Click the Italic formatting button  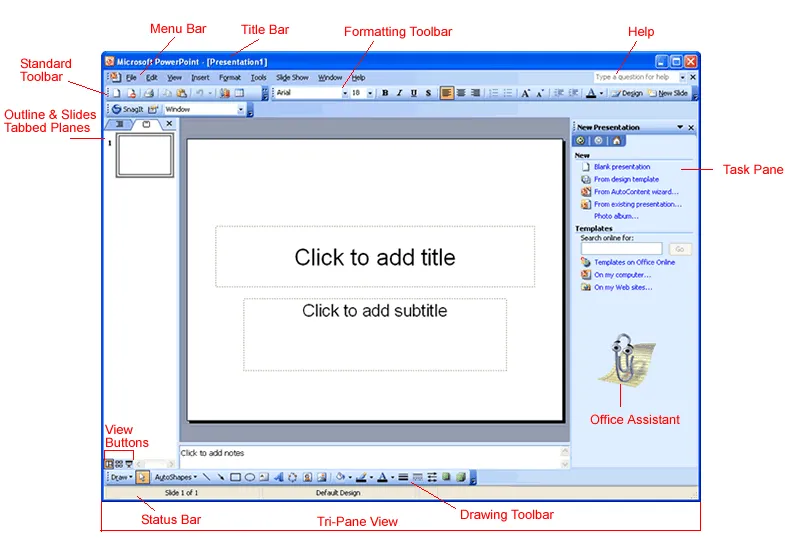click(399, 93)
